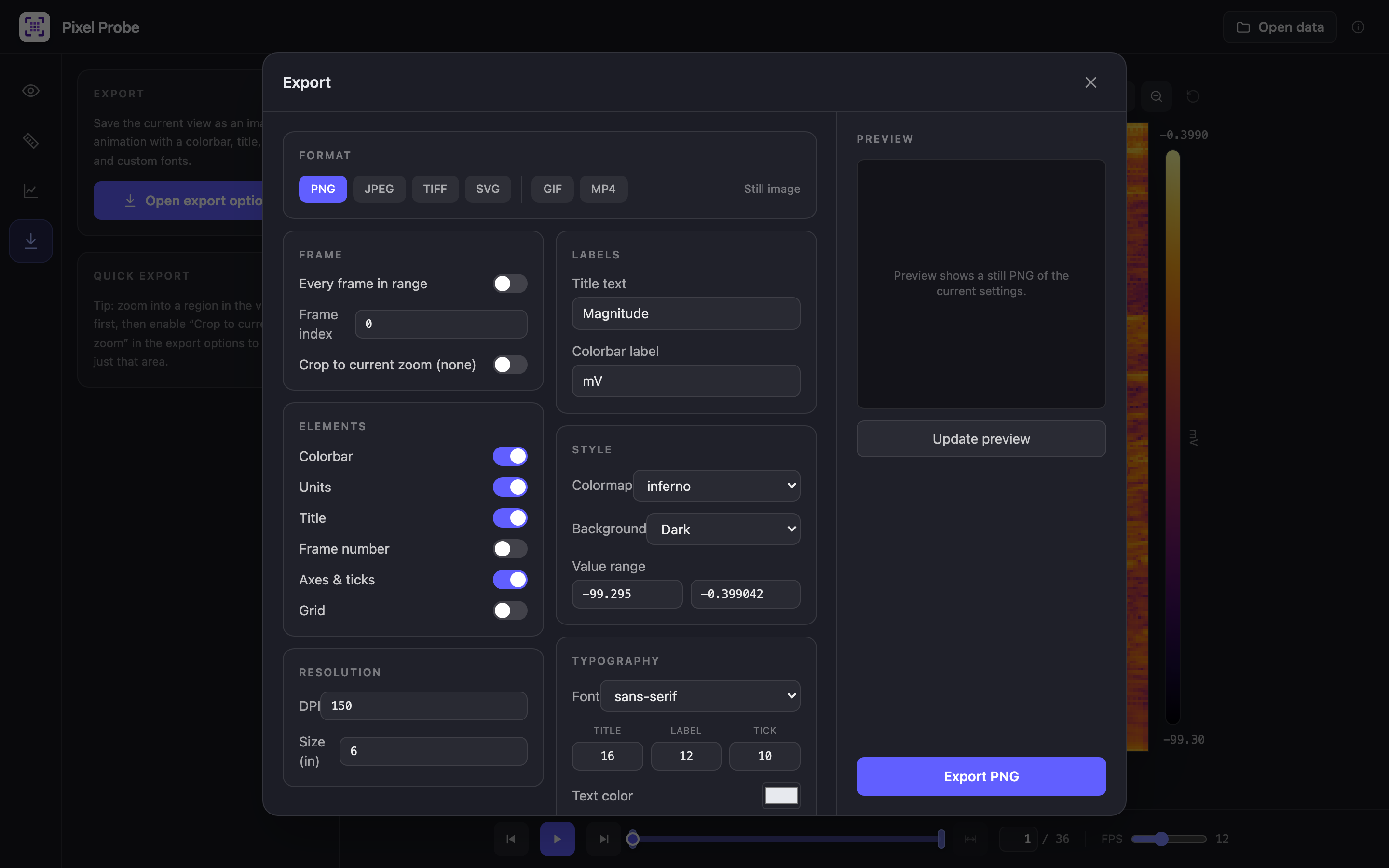Toggle Crop to current zoom
The height and width of the screenshot is (868, 1389).
click(510, 365)
